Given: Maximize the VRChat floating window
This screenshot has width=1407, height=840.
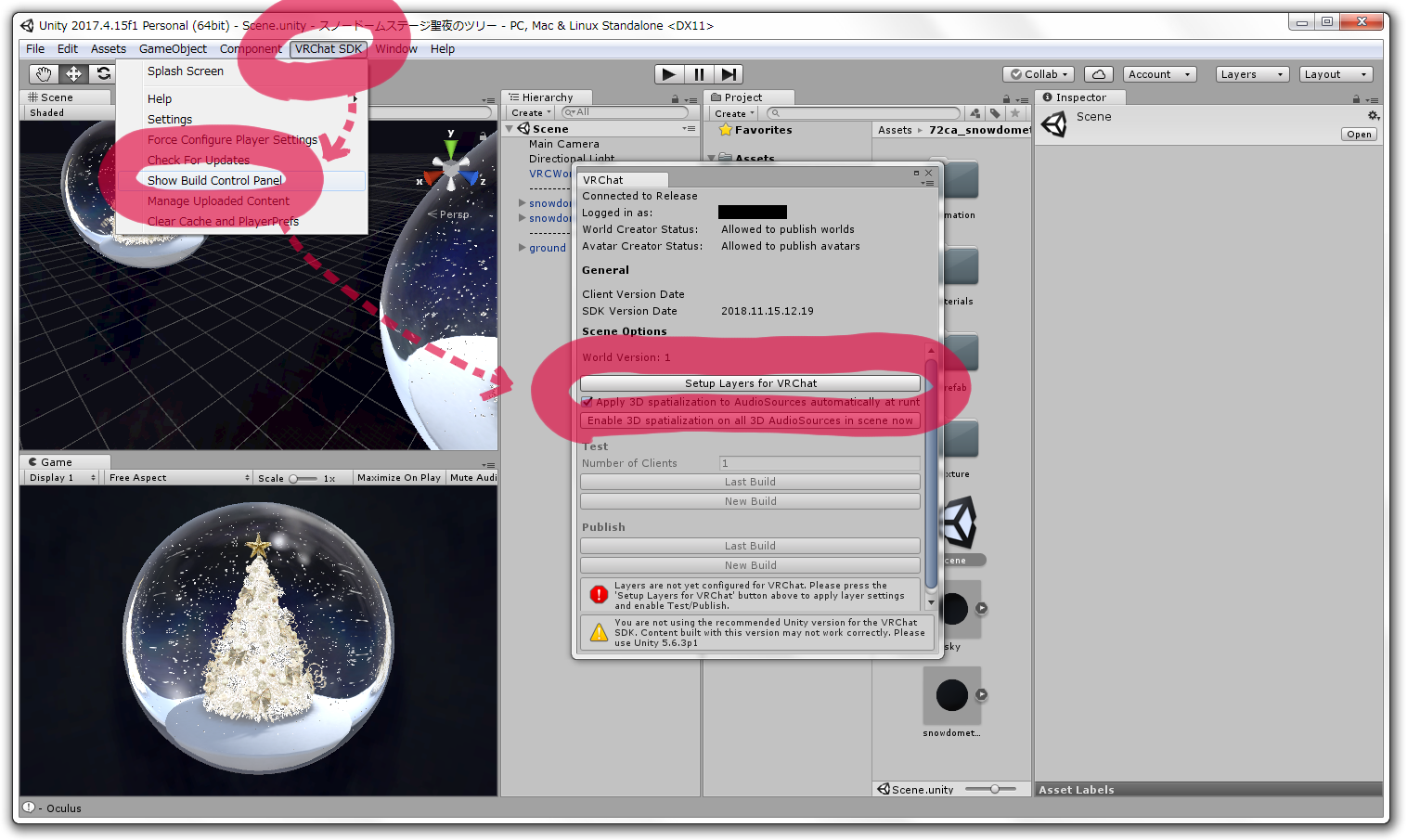Looking at the screenshot, I should 916,173.
